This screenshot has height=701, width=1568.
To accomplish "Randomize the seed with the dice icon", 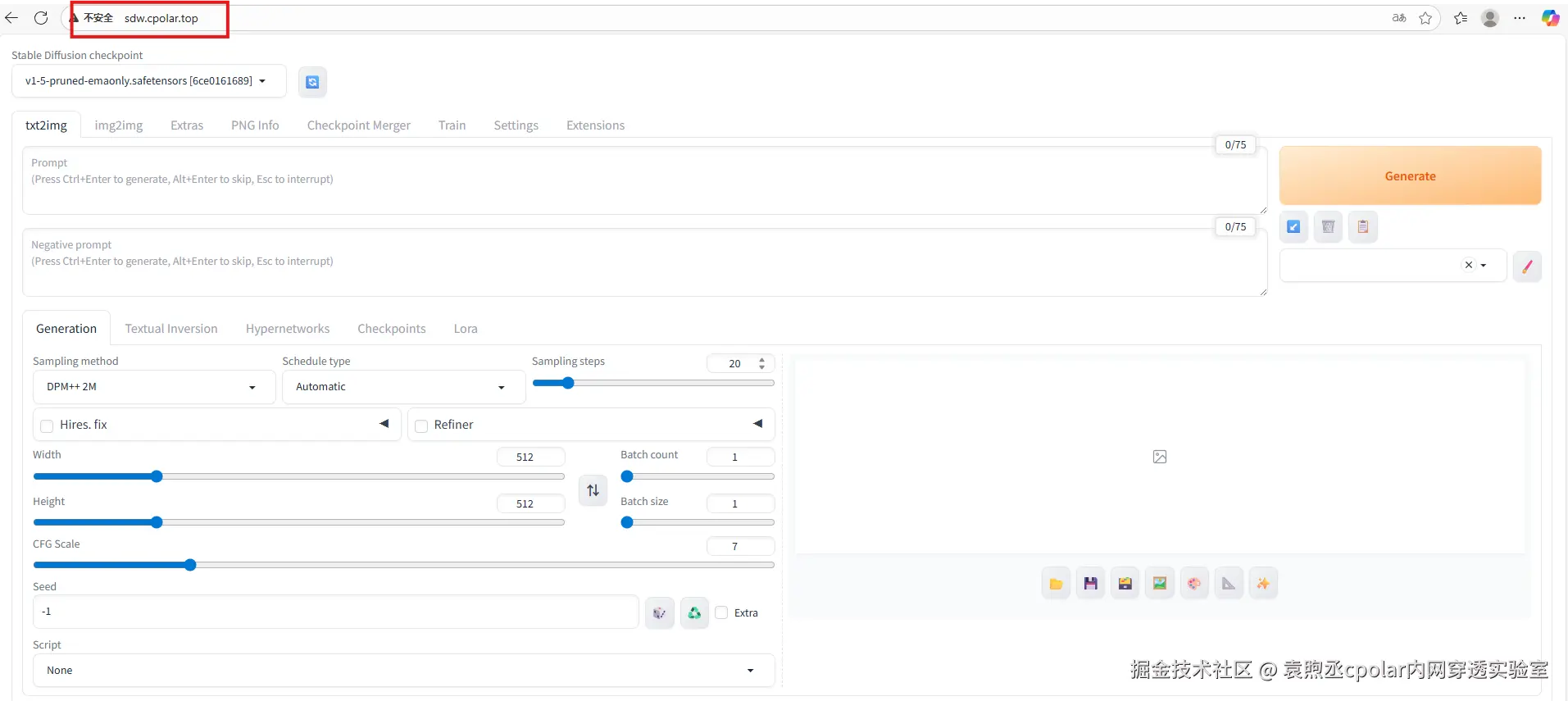I will (659, 612).
